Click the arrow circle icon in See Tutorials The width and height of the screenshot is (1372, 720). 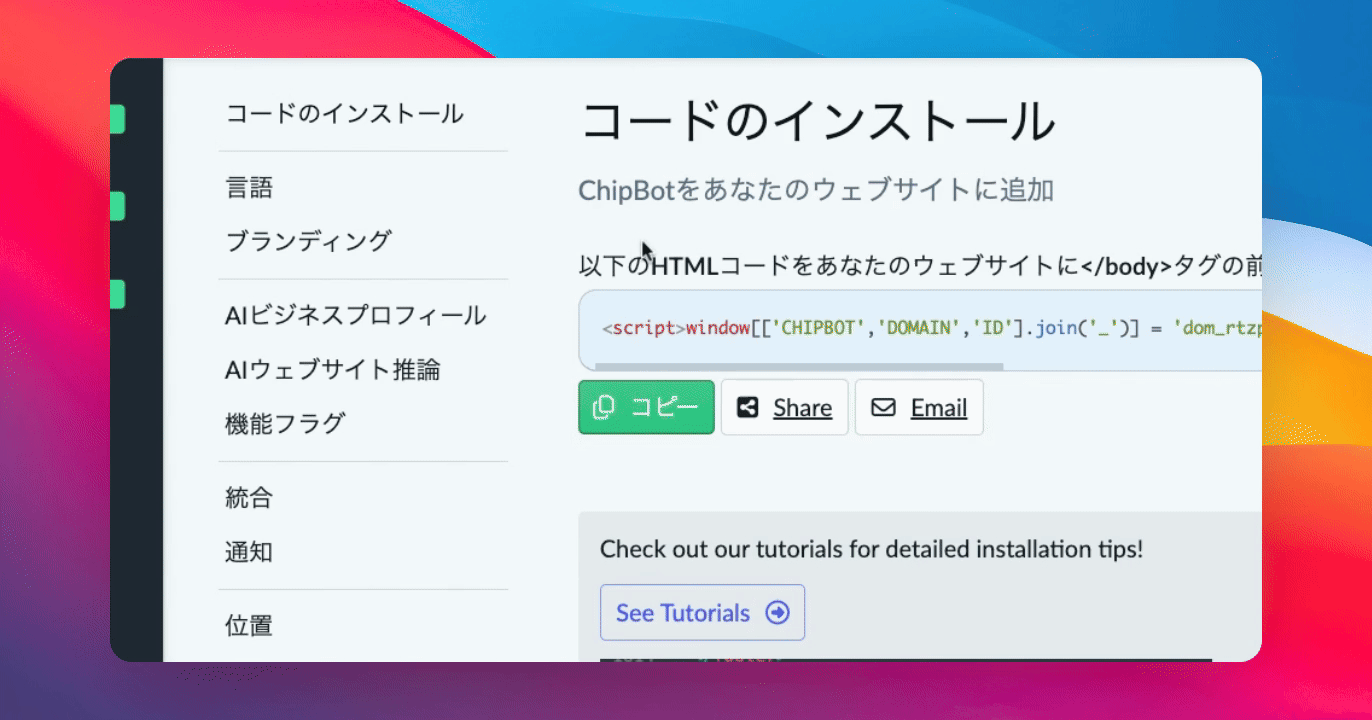(x=777, y=612)
